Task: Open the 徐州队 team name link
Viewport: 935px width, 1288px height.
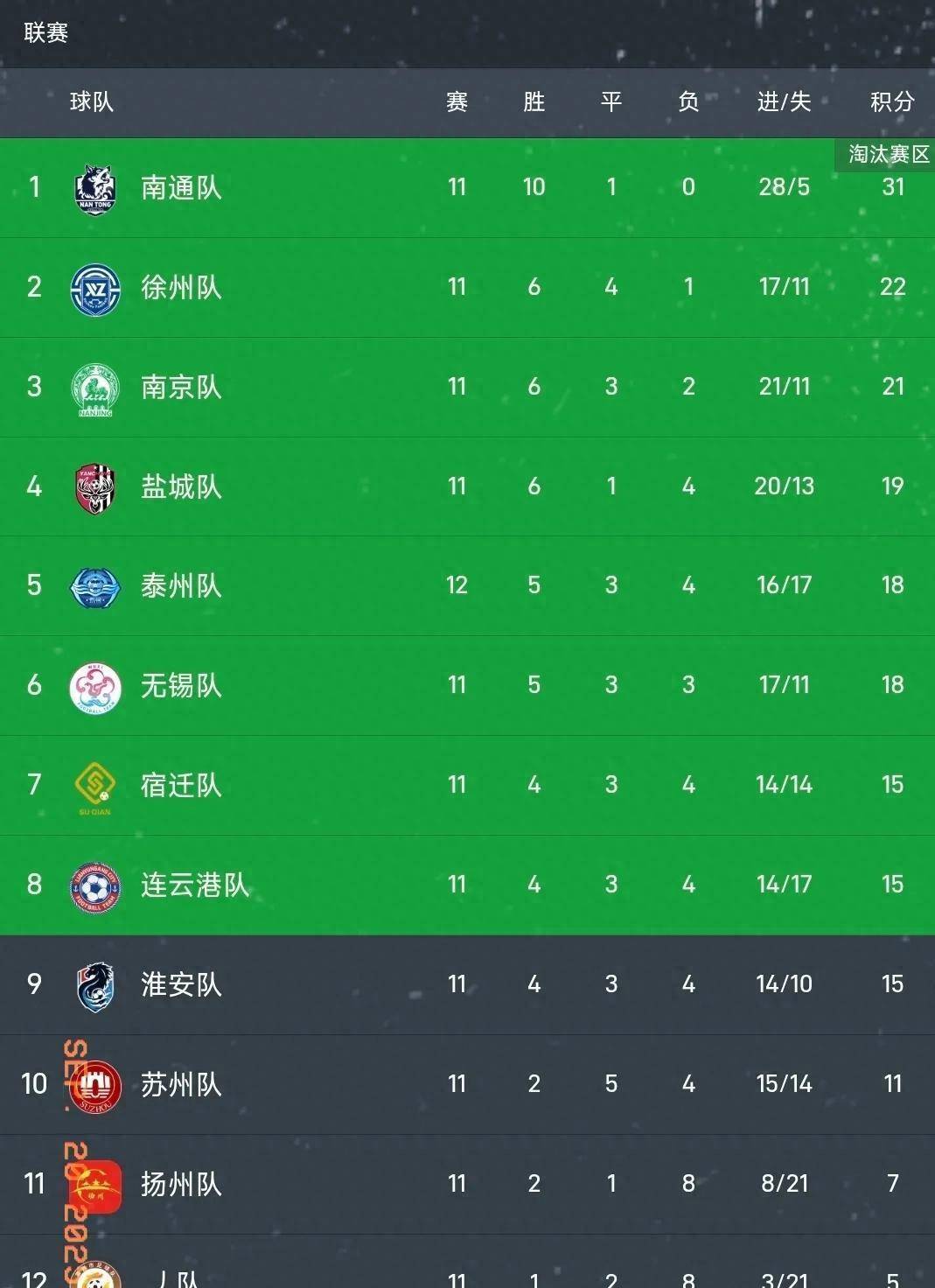Action: (181, 287)
